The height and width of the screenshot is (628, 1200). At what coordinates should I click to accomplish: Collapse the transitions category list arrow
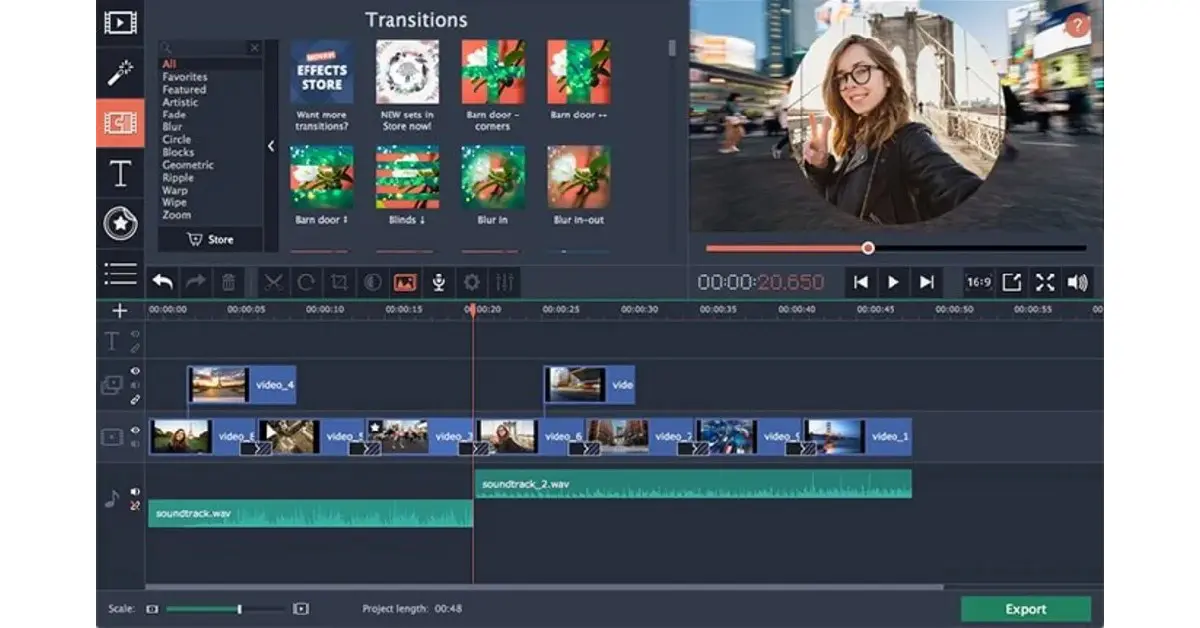tap(271, 146)
